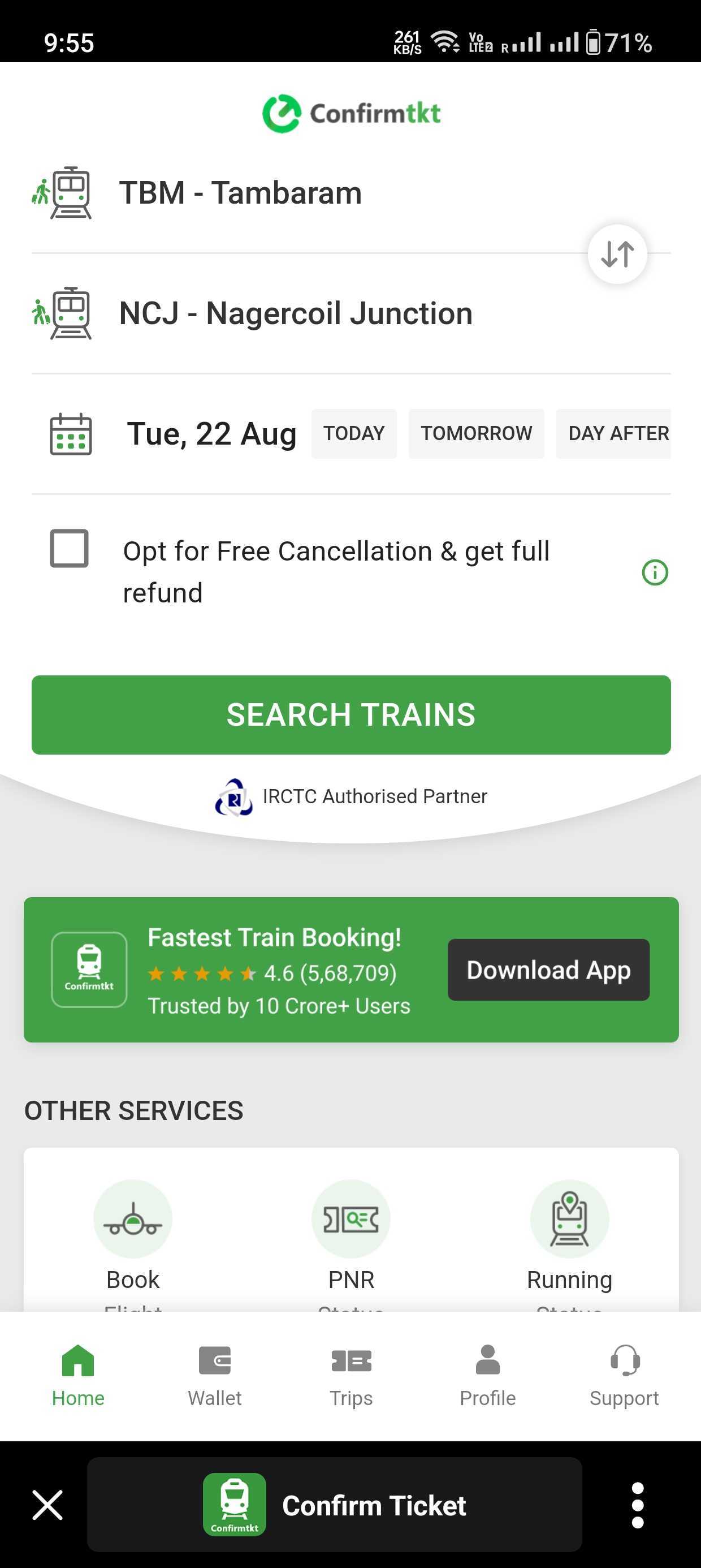701x1568 pixels.
Task: Click the Download App button
Action: click(548, 970)
